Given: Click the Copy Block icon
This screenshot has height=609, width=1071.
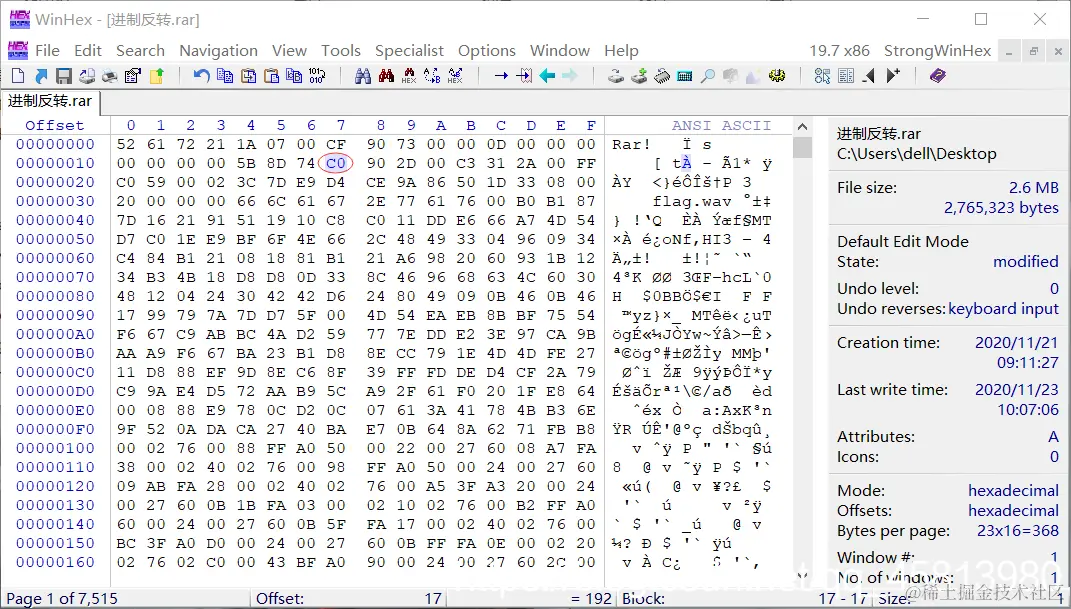Looking at the screenshot, I should (225, 76).
